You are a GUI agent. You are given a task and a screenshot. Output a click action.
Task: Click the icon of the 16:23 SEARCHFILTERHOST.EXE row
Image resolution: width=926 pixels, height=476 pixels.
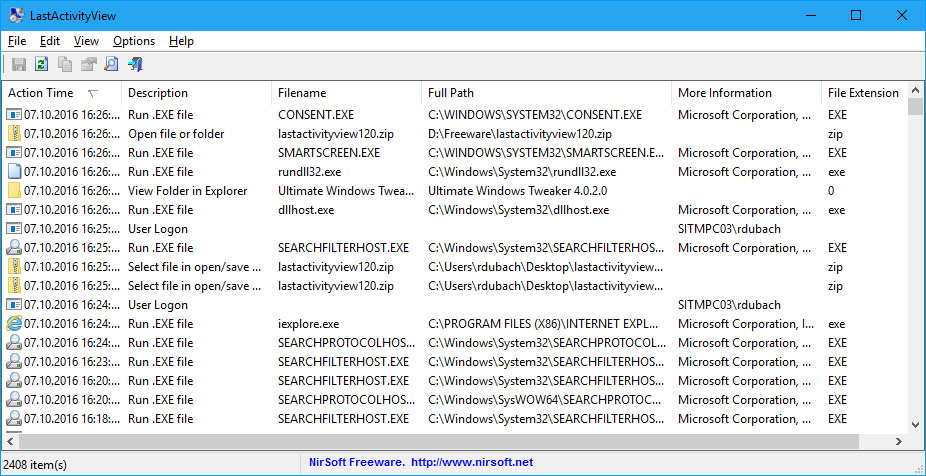(x=14, y=362)
